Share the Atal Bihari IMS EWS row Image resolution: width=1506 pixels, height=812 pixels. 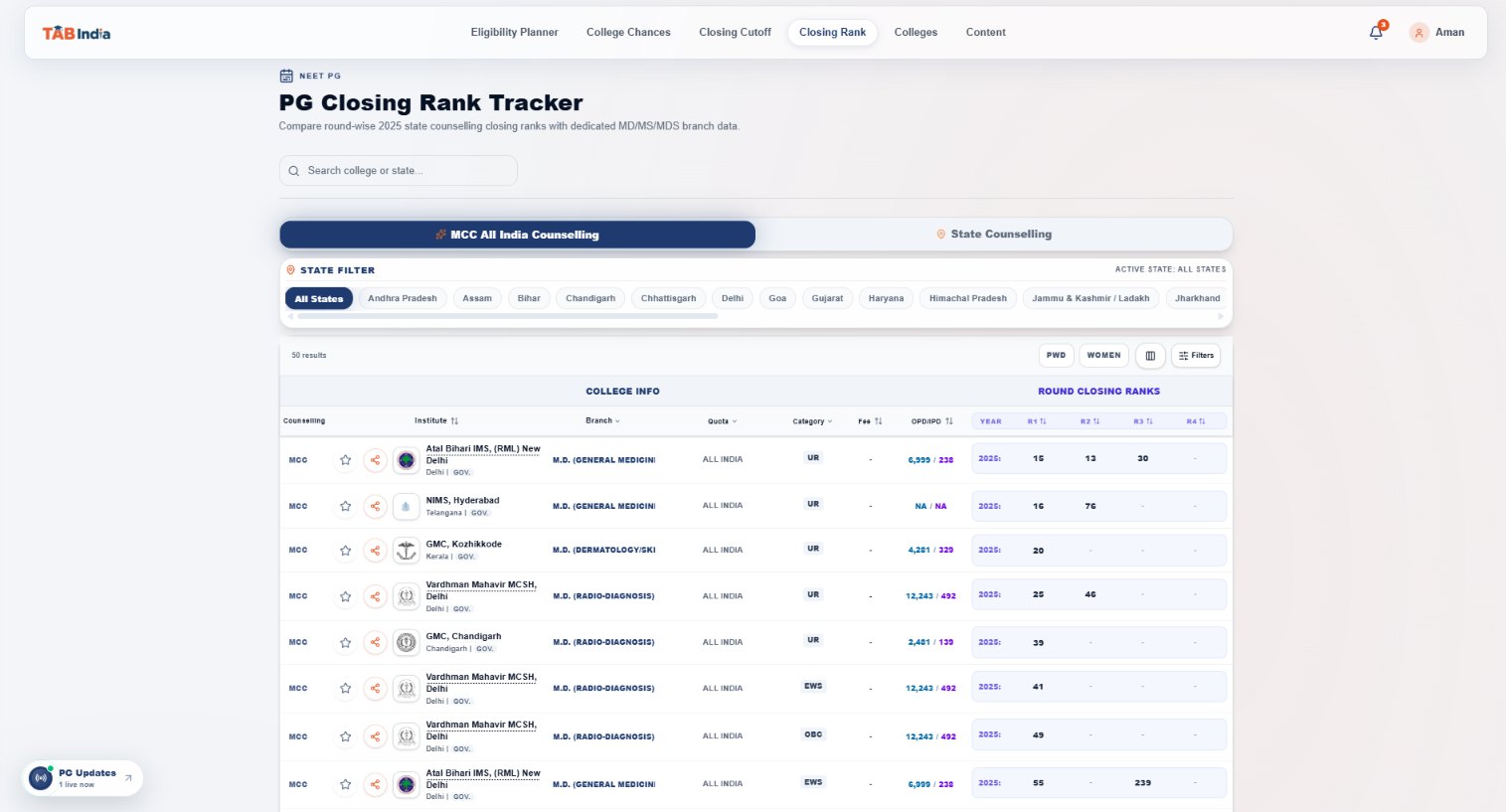pos(375,784)
